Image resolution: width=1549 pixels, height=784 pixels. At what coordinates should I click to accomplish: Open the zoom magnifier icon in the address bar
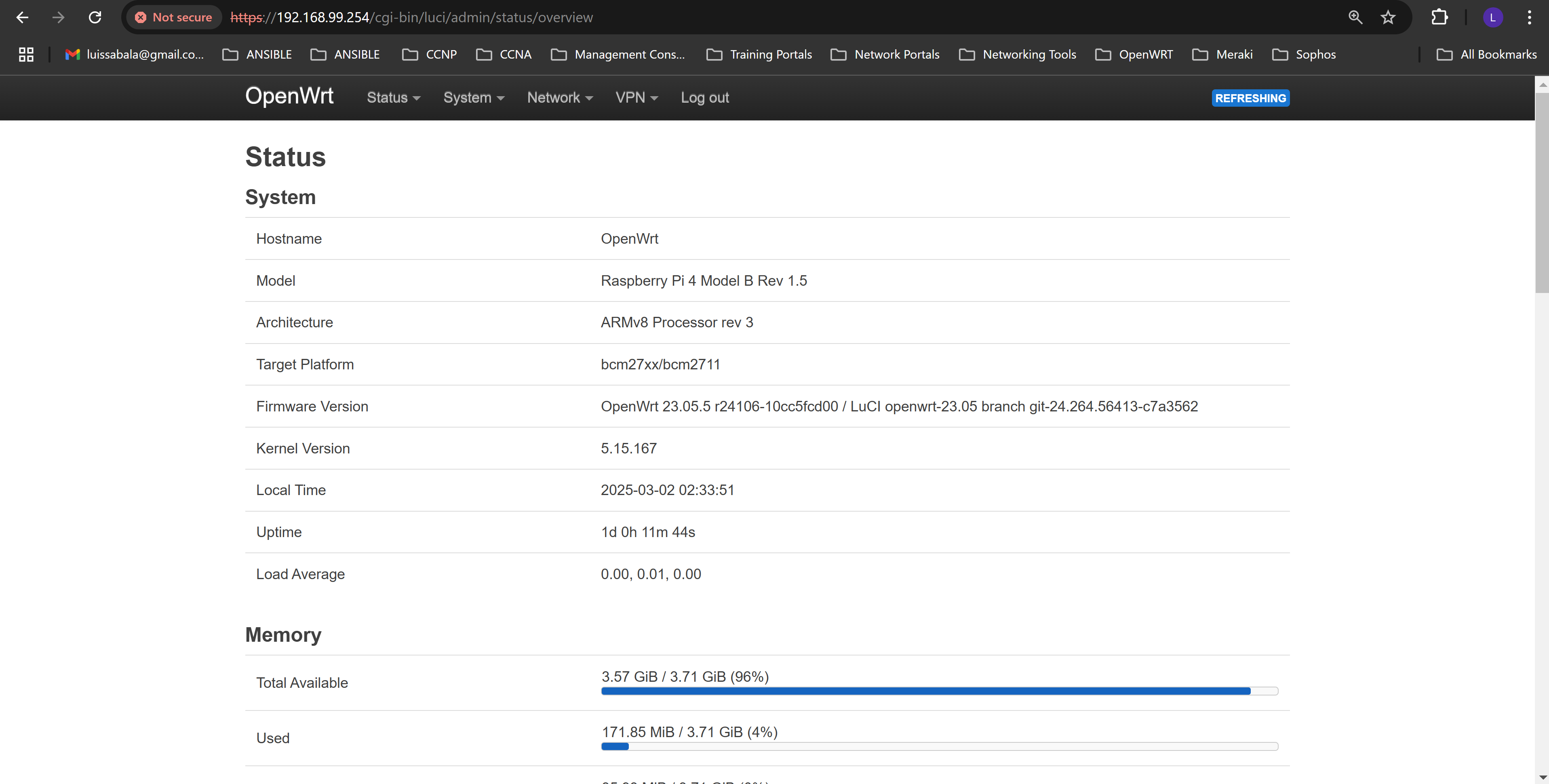tap(1355, 17)
